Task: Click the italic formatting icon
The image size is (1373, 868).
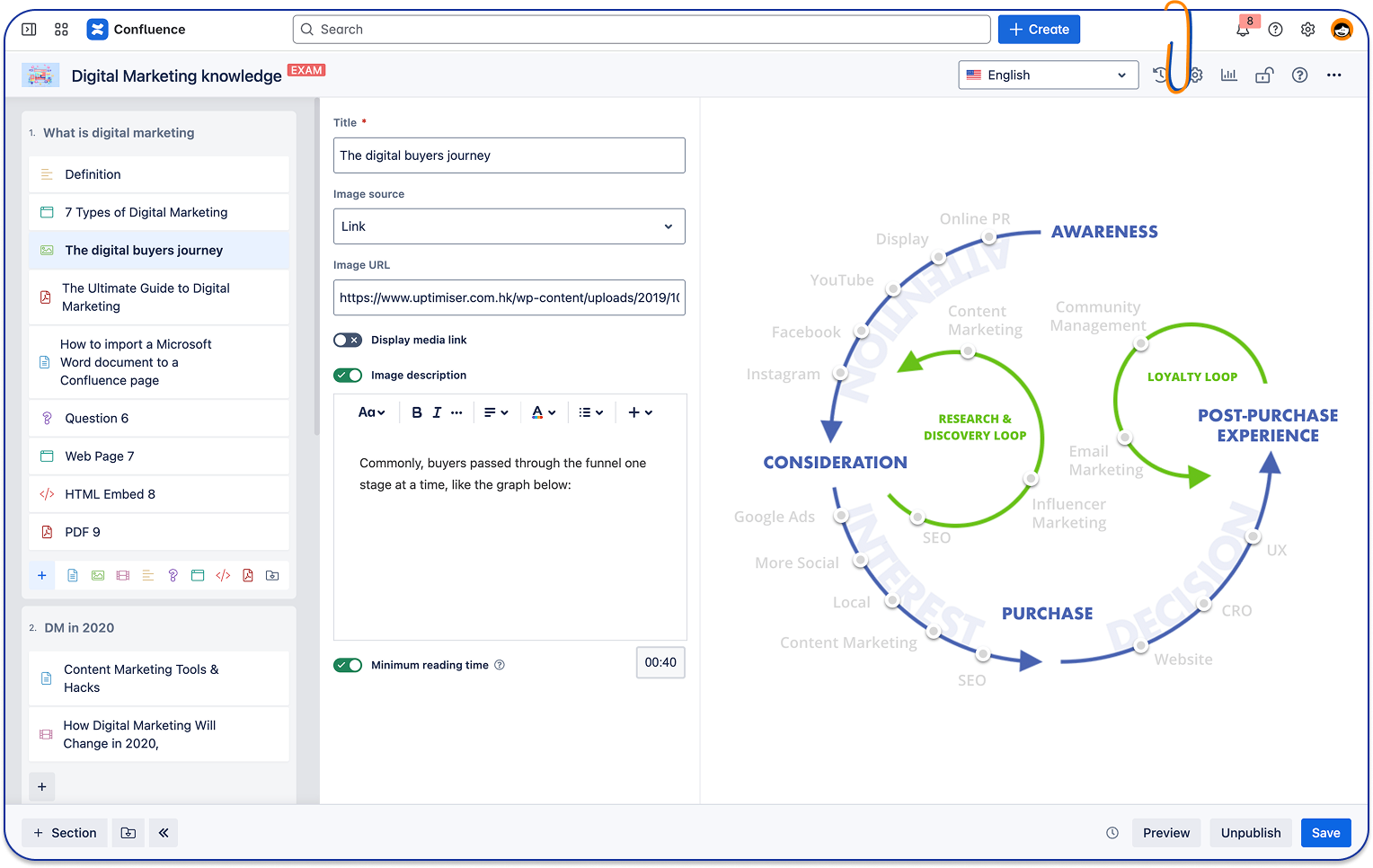Action: tap(437, 412)
